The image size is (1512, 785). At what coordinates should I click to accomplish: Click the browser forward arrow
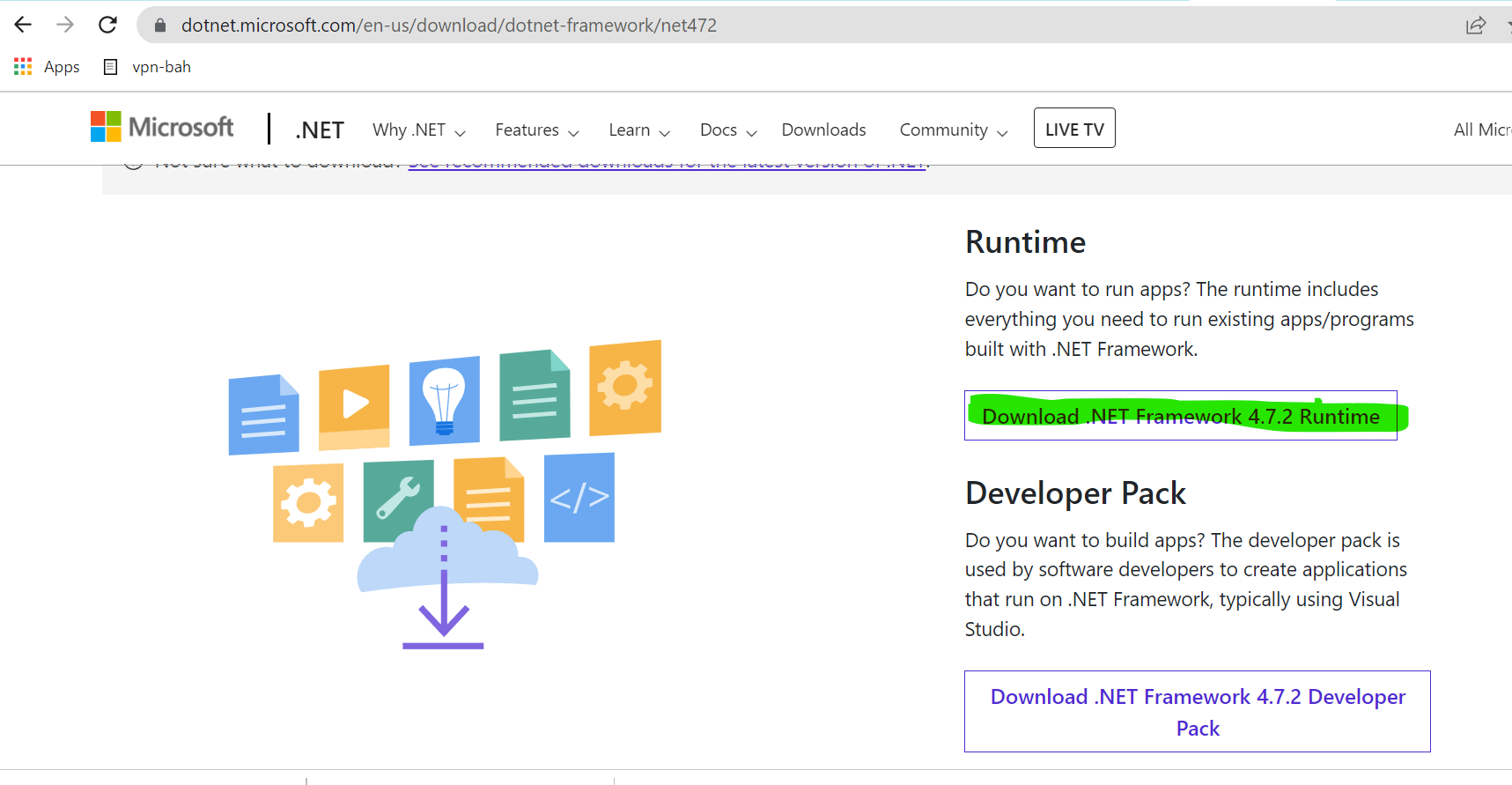65,25
